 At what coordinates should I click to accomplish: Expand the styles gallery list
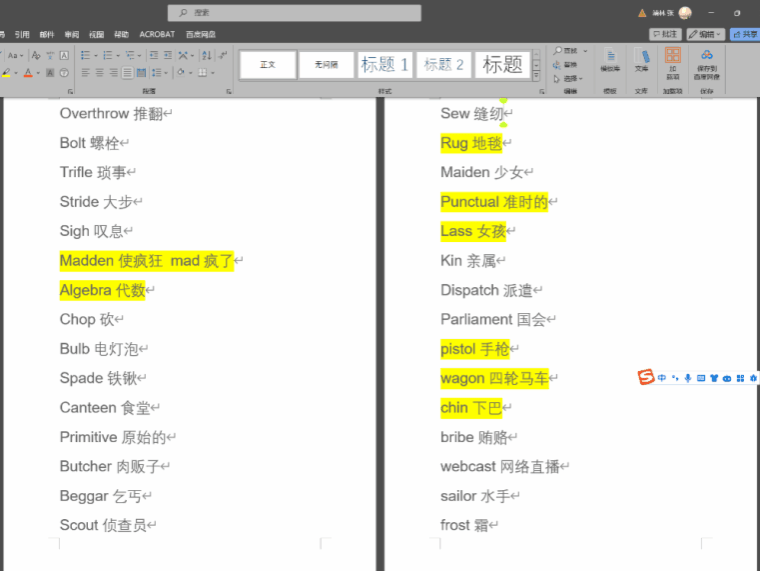[x=537, y=77]
